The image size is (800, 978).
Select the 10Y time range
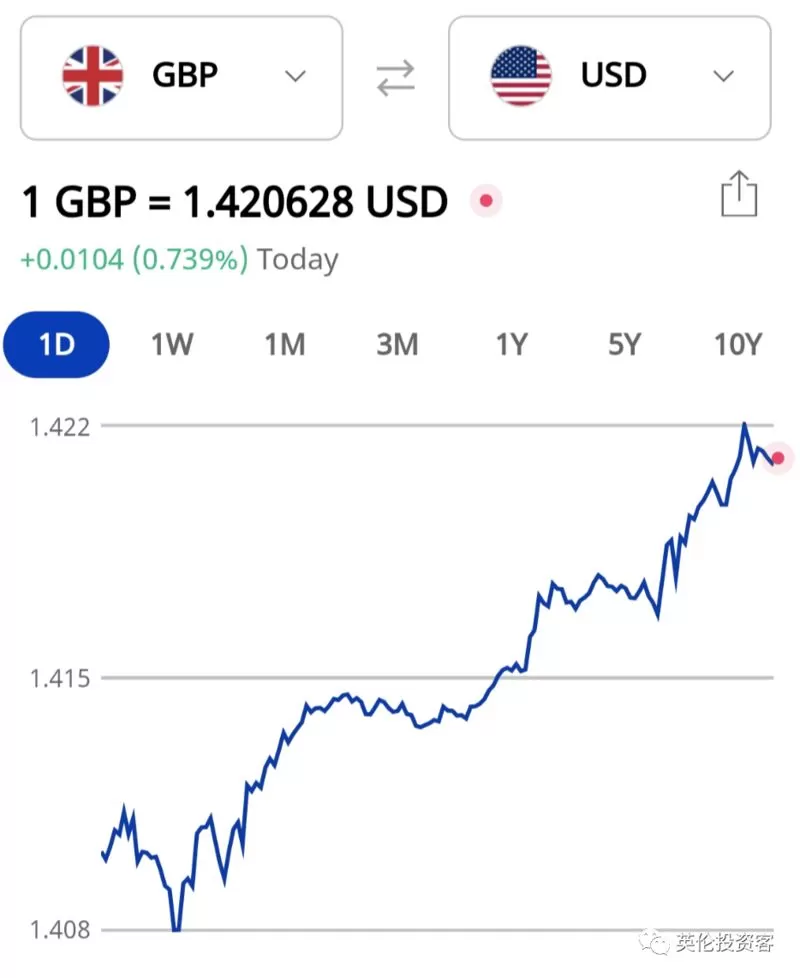tap(738, 344)
